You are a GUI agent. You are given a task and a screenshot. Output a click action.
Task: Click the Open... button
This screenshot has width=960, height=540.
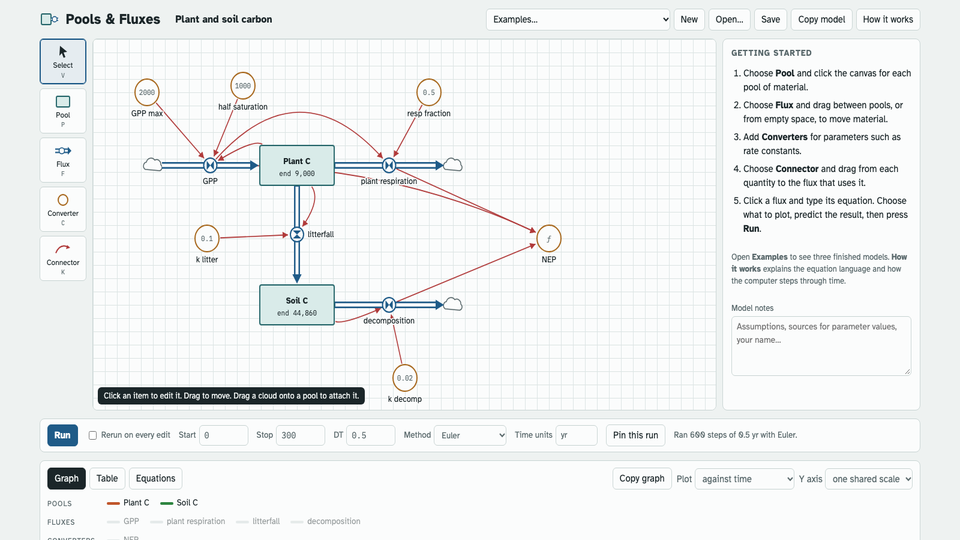[729, 20]
